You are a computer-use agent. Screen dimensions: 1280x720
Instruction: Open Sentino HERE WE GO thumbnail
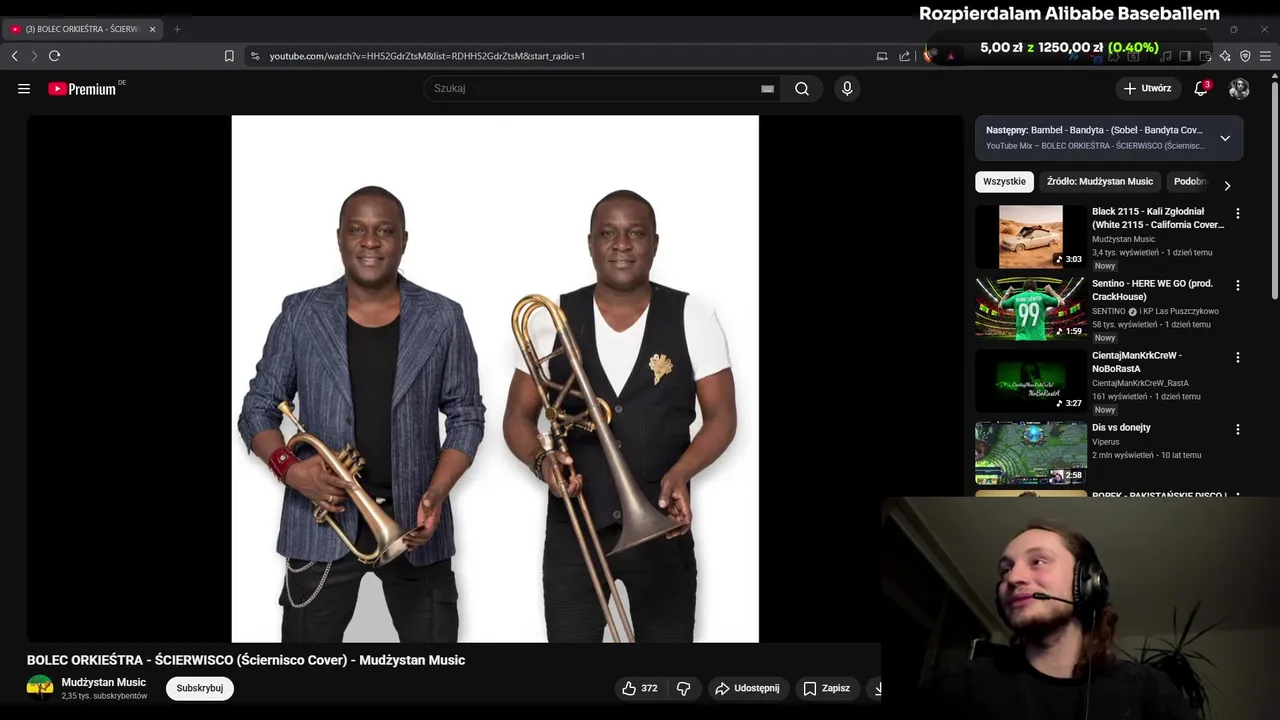point(1031,309)
